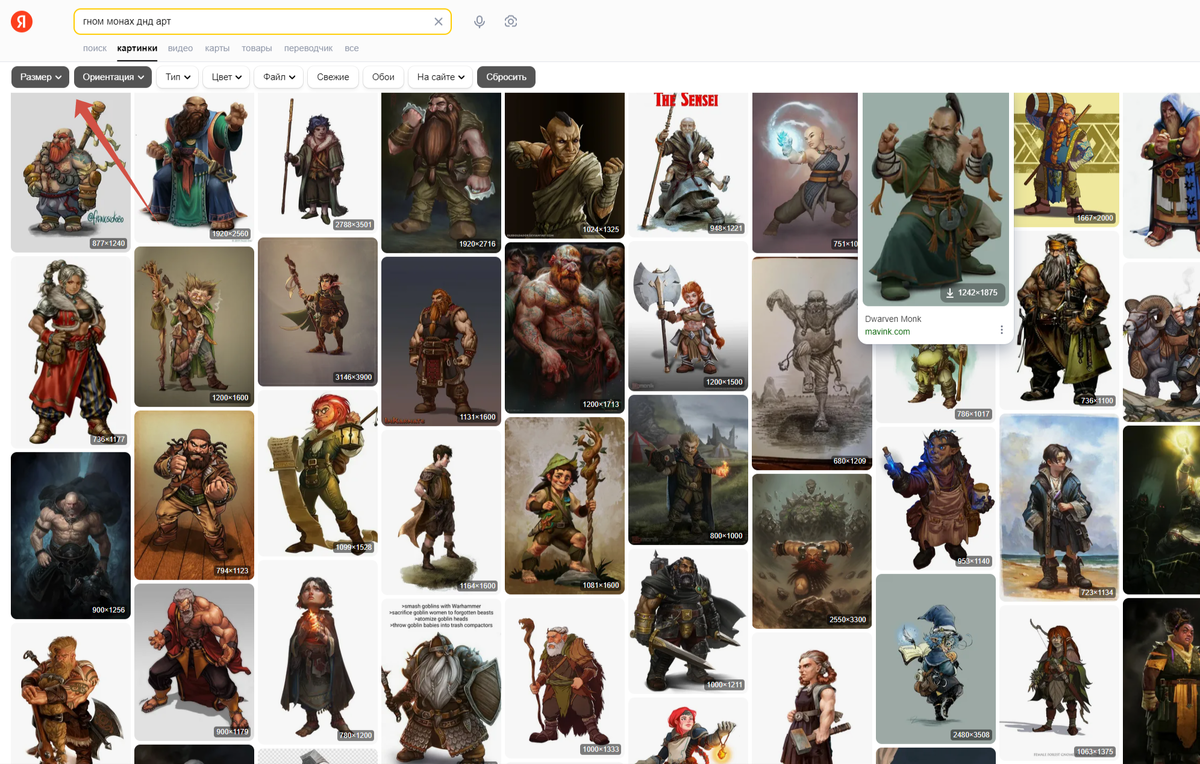Screen dimensions: 1200x764
Task: Expand the Размер filter dropdown
Action: pyautogui.click(x=41, y=77)
